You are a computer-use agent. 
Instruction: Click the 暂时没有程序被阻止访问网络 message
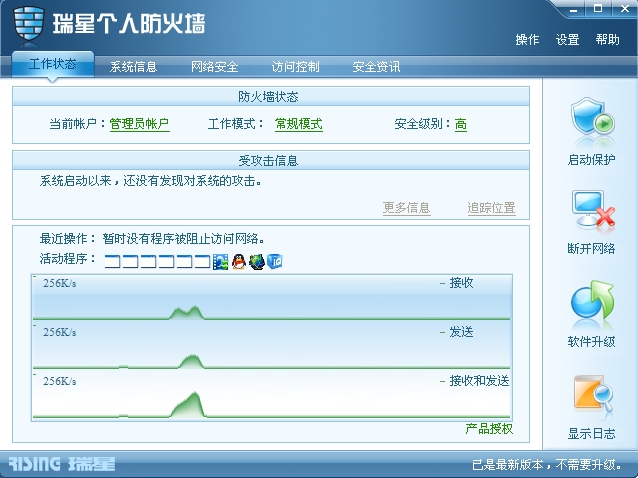(184, 238)
